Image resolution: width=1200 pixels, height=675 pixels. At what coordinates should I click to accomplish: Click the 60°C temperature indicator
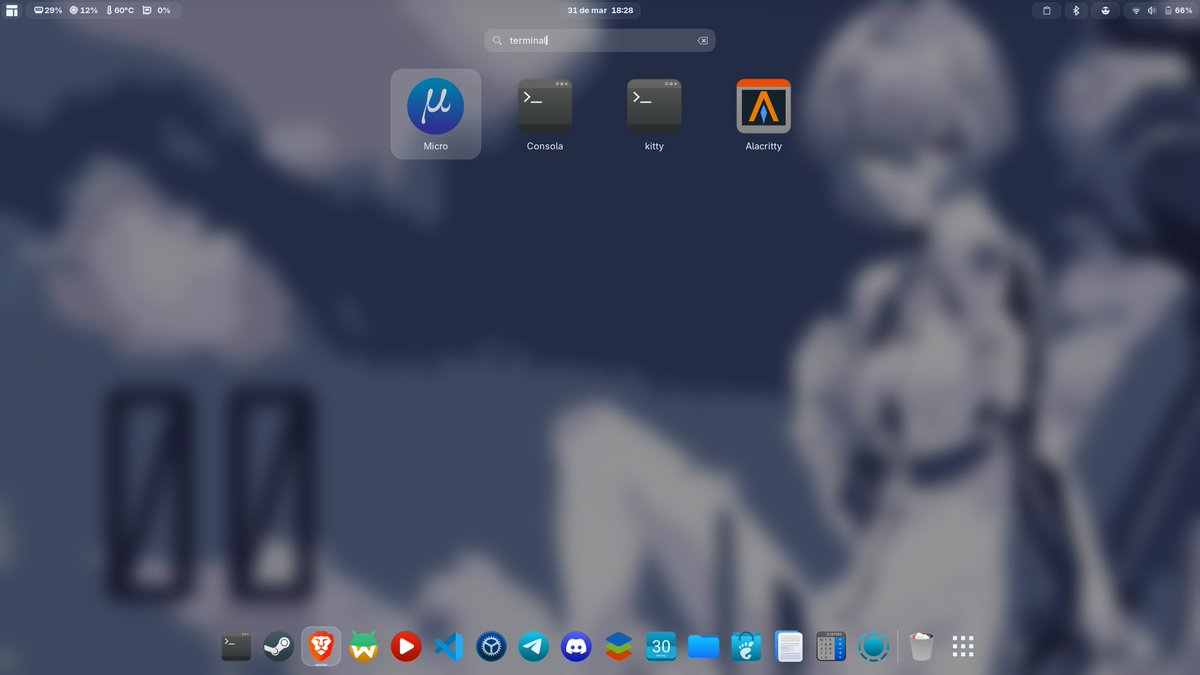[121, 10]
